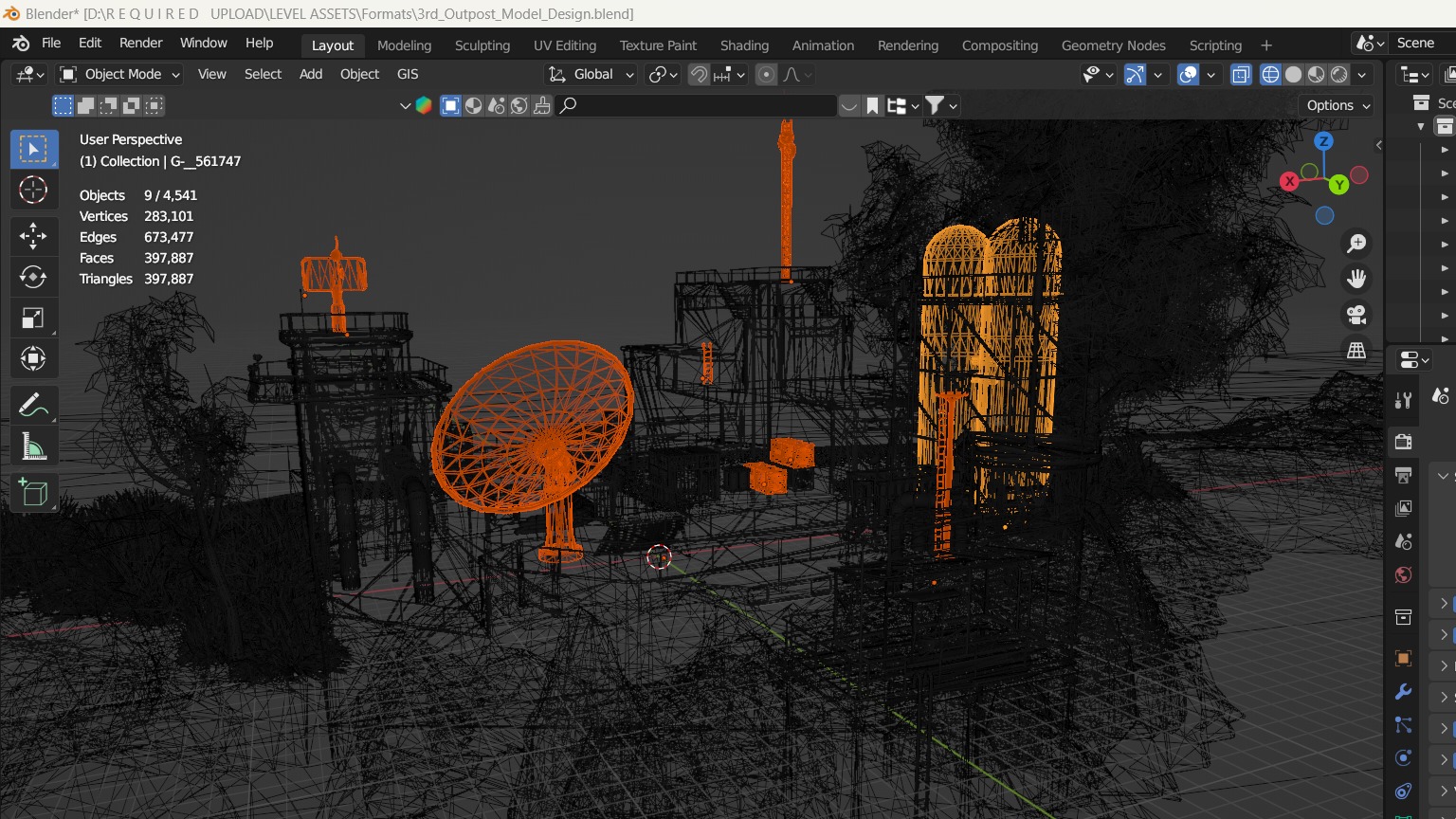This screenshot has height=819, width=1456.
Task: Activate the Transform tool
Action: pyautogui.click(x=33, y=358)
